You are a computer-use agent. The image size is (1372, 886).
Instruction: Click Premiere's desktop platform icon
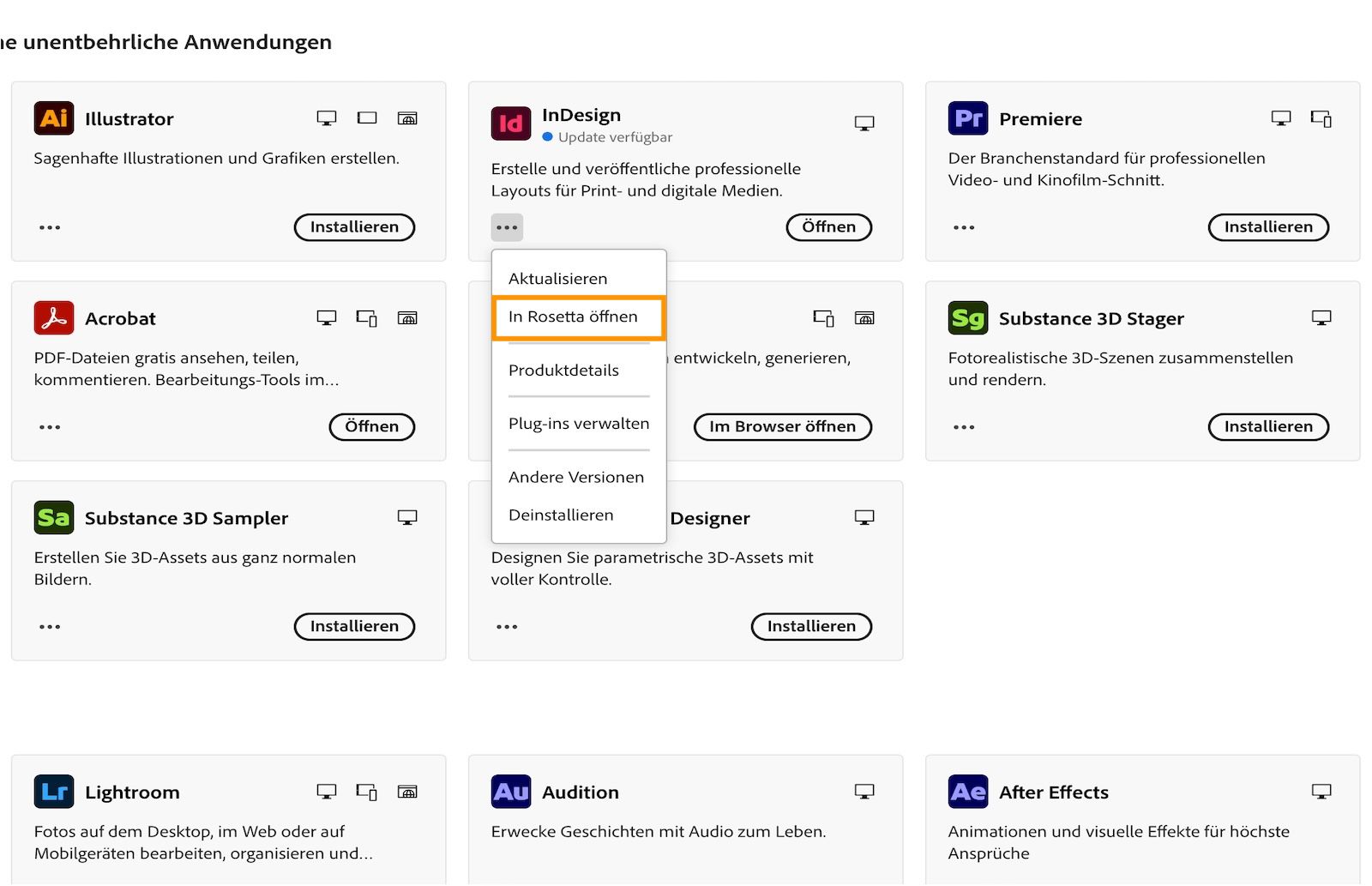tap(1281, 118)
